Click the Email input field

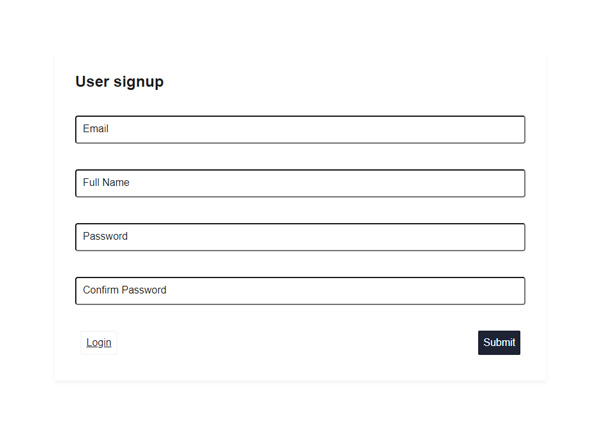coord(300,130)
